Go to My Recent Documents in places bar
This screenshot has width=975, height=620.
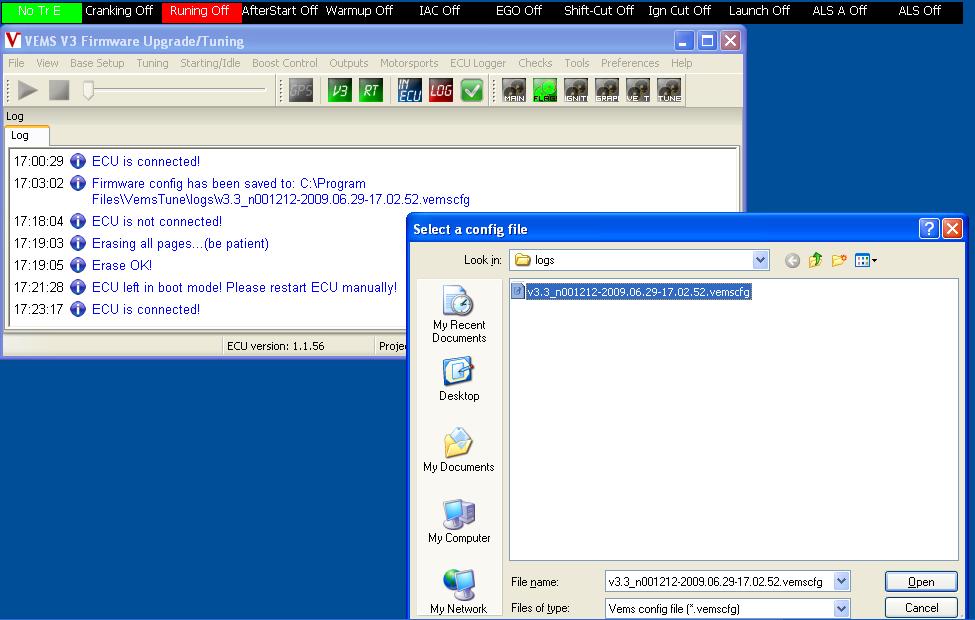click(459, 314)
